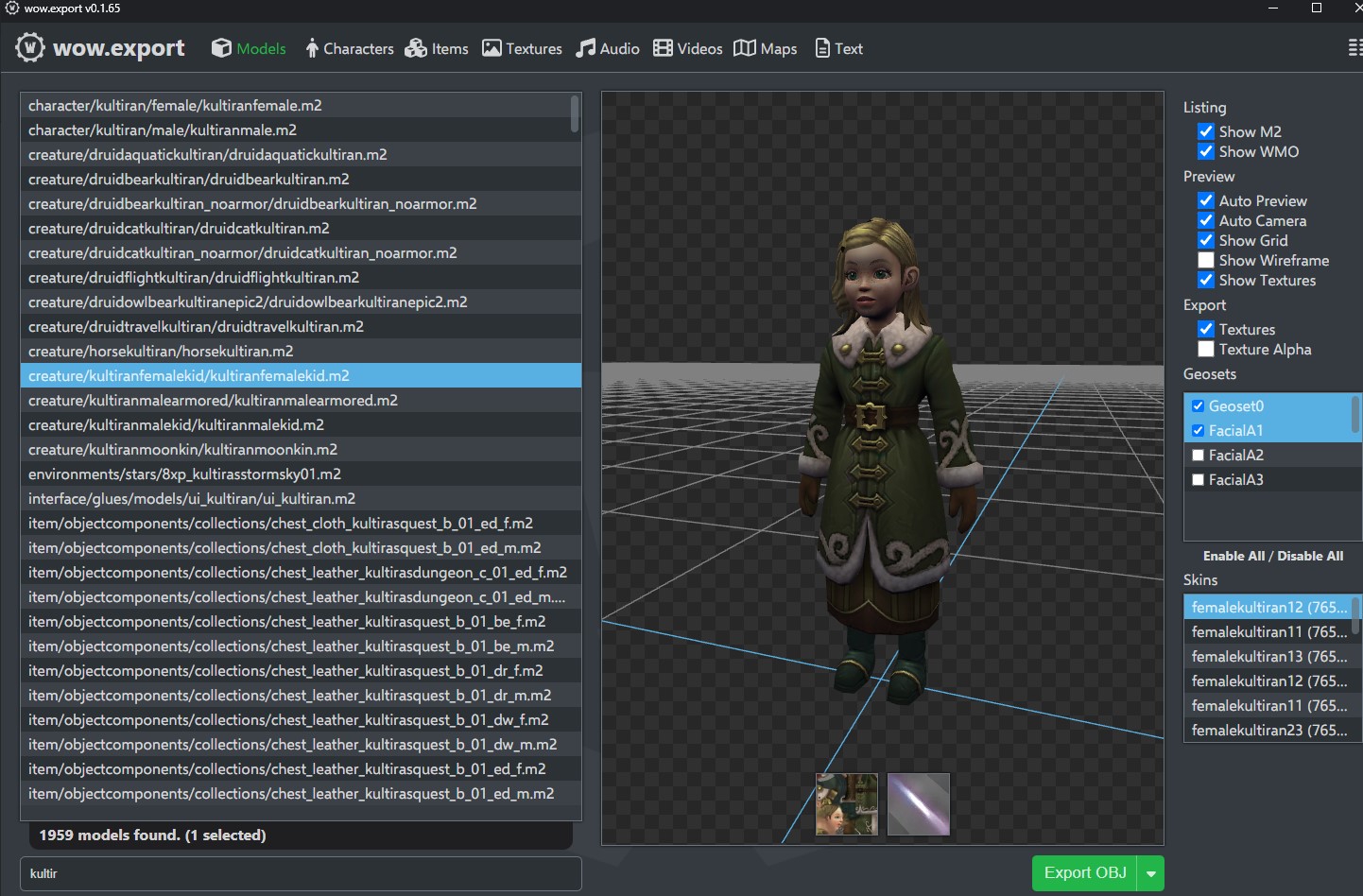The image size is (1363, 896).
Task: Uncheck the Export Textures option
Action: [x=1206, y=329]
